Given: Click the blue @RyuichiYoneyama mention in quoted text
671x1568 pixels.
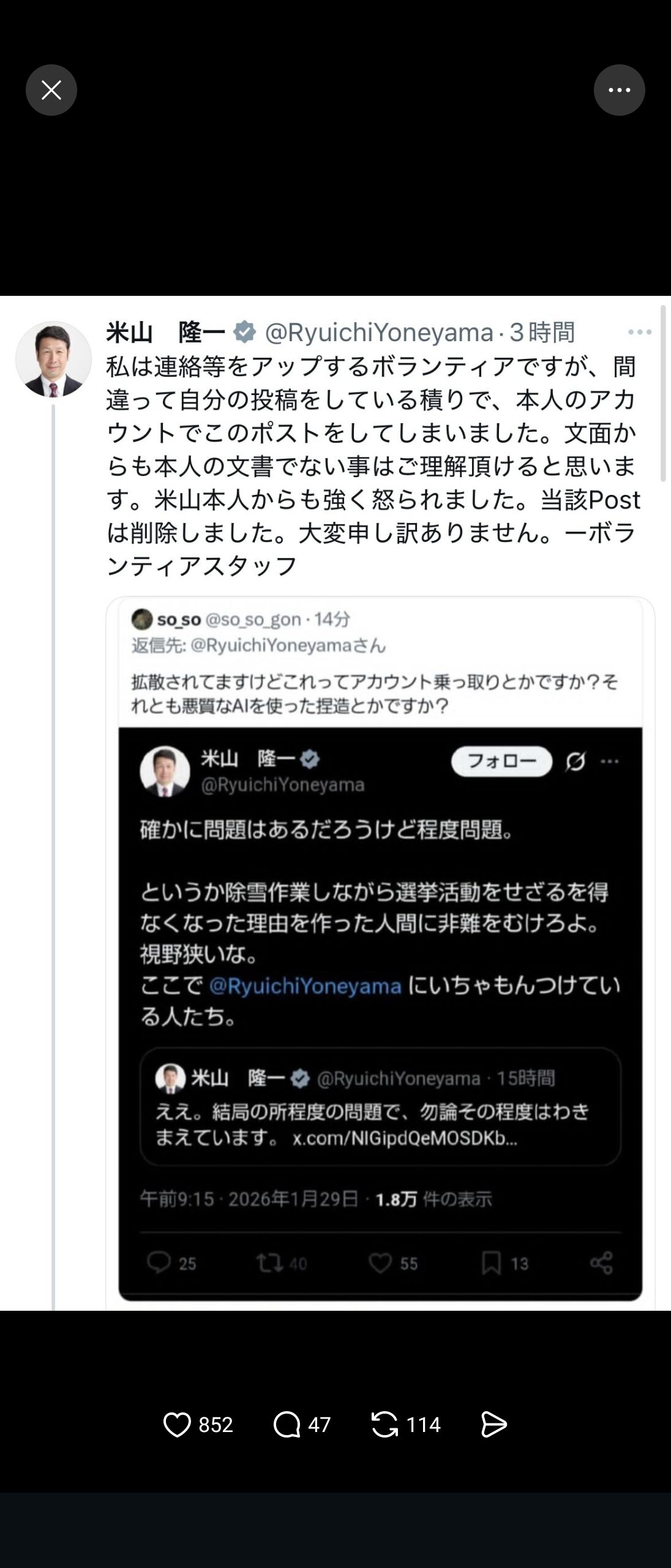Looking at the screenshot, I should coord(305,986).
